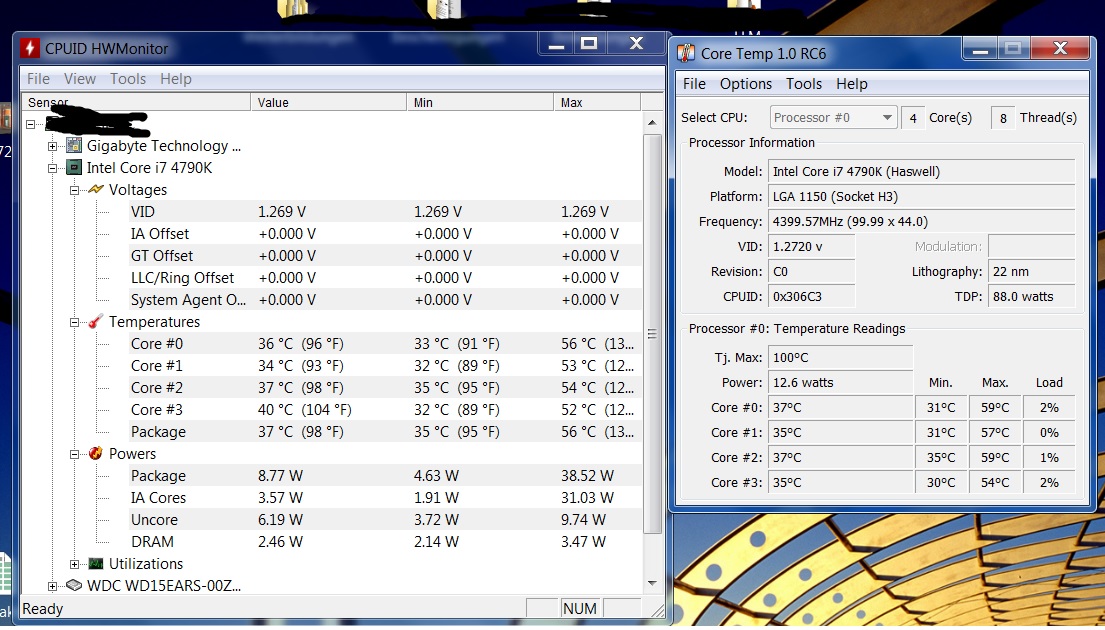
Task: Click the Package power value 8.77 W
Action: (280, 476)
